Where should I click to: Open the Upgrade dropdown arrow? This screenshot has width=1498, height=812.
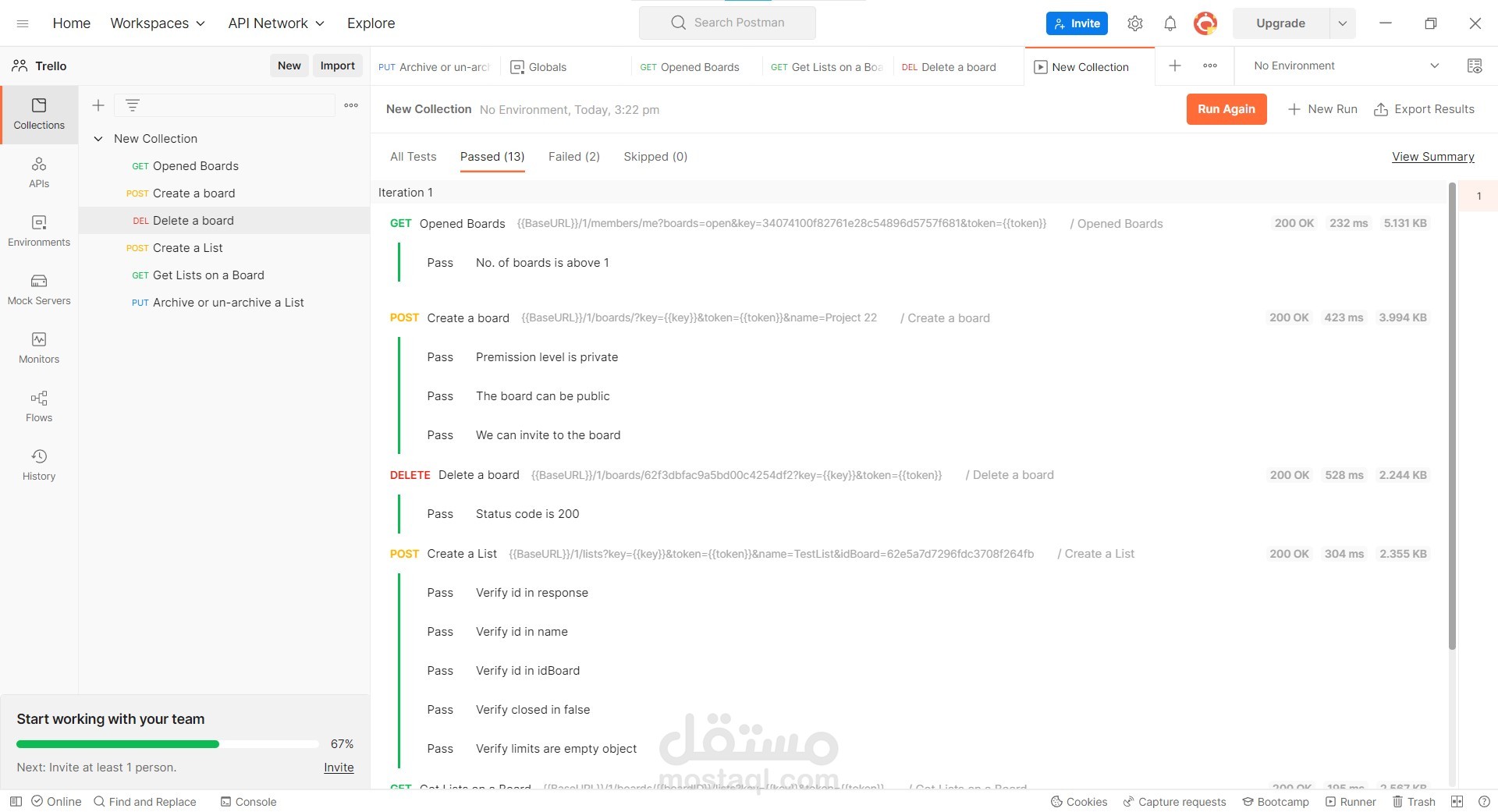[x=1342, y=23]
